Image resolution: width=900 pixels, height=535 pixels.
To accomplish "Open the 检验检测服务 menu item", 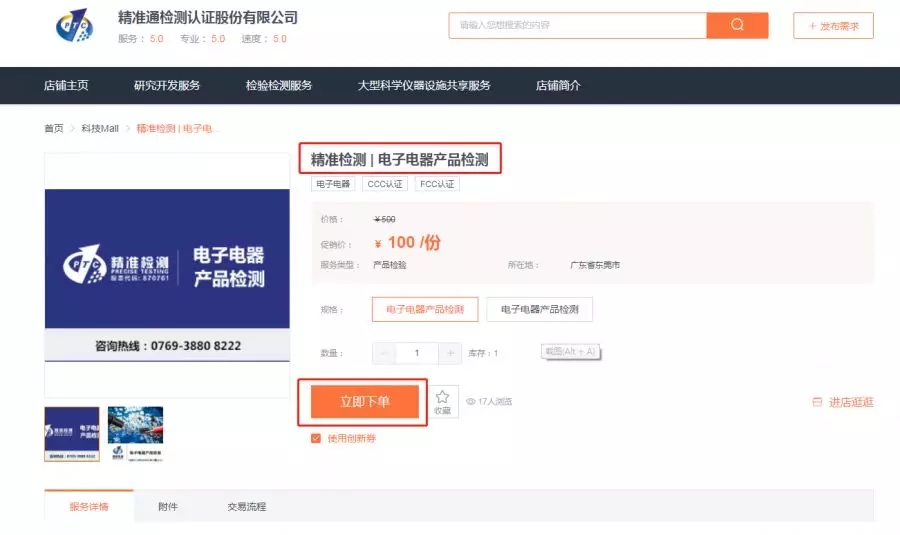I will point(278,86).
